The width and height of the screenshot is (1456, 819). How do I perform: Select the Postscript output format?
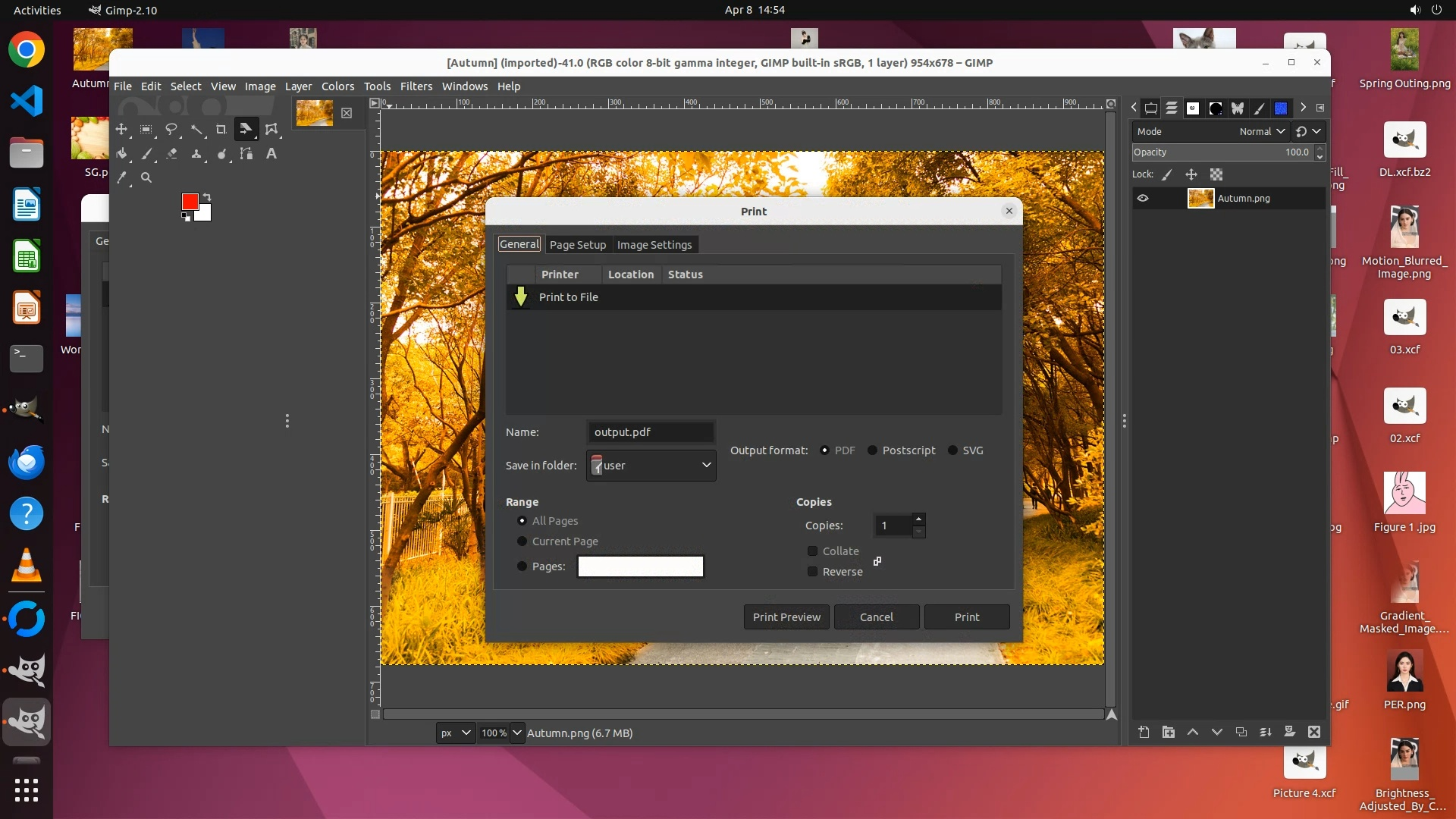[x=873, y=450]
